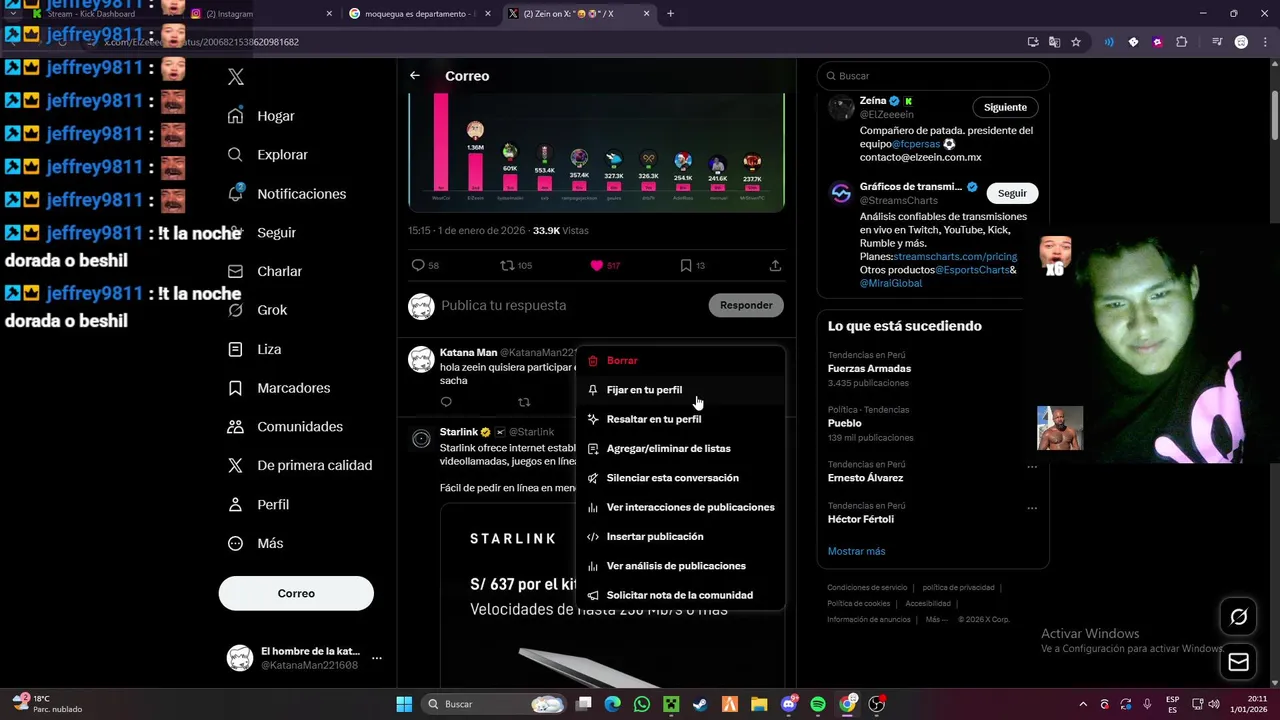This screenshot has height=720, width=1280.
Task: Open the floating Grok button
Action: 1238,617
